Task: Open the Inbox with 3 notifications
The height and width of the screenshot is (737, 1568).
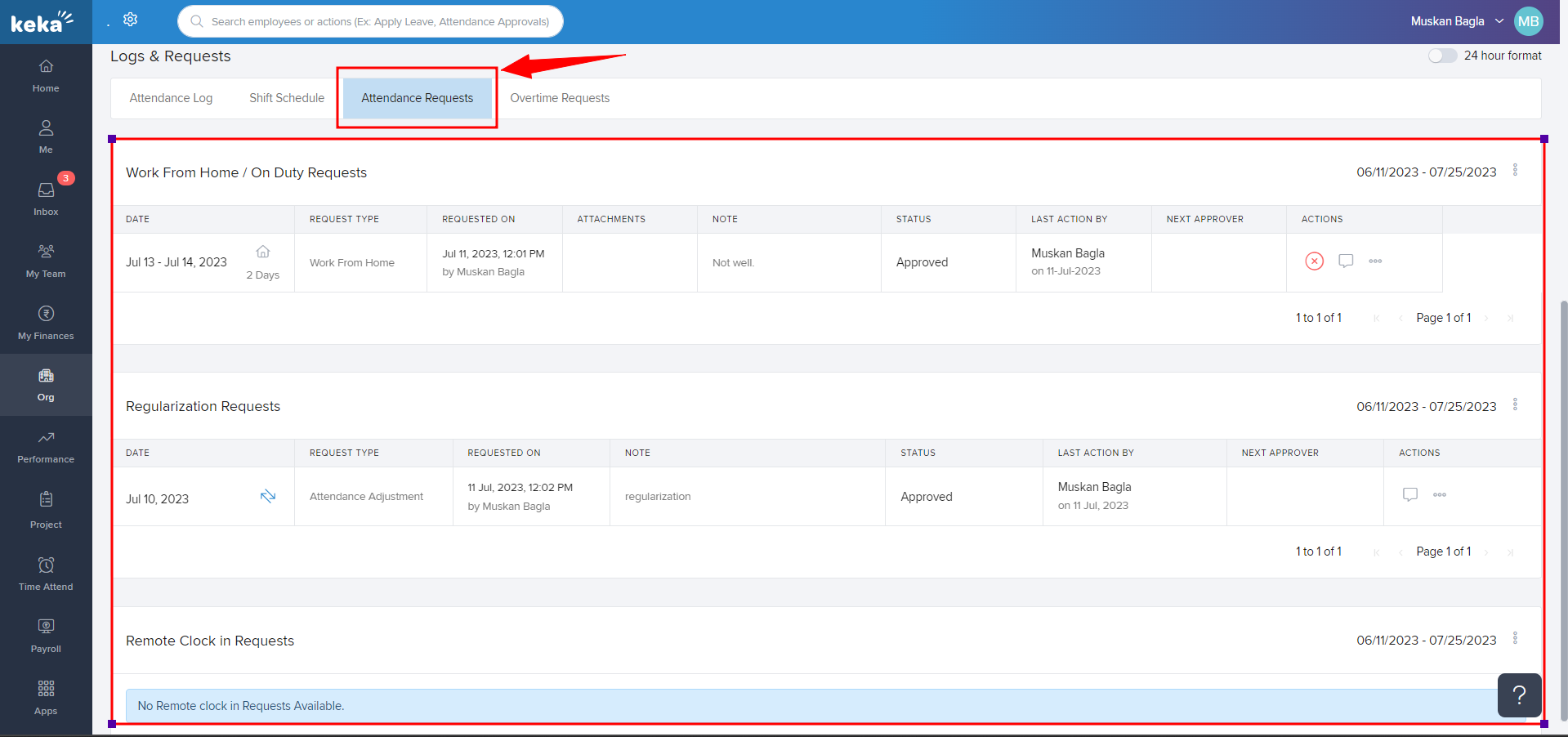Action: [x=45, y=194]
